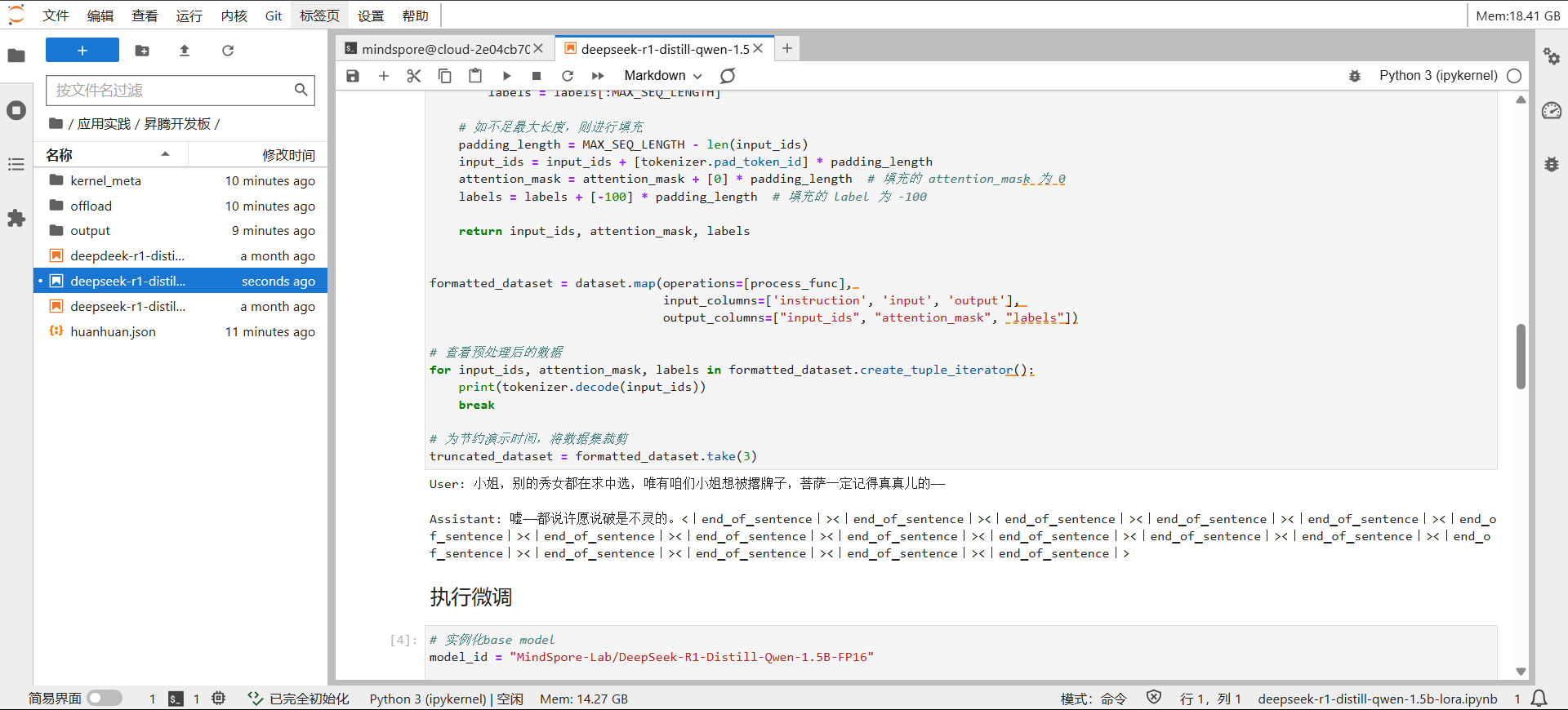Viewport: 1568px width, 710px height.
Task: Save the notebook with the save icon
Action: 353,76
